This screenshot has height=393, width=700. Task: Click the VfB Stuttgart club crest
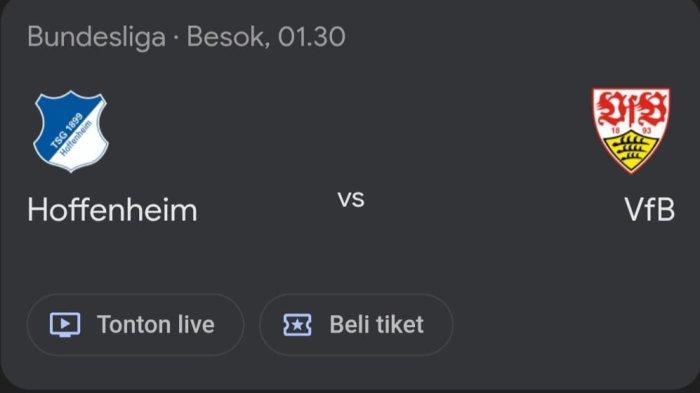(x=631, y=130)
